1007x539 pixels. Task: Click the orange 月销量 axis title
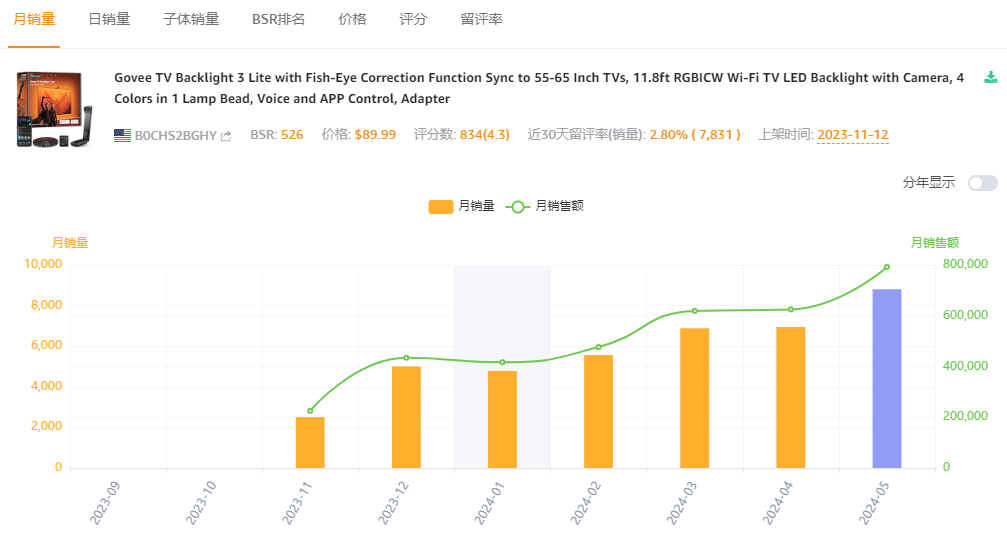point(70,243)
